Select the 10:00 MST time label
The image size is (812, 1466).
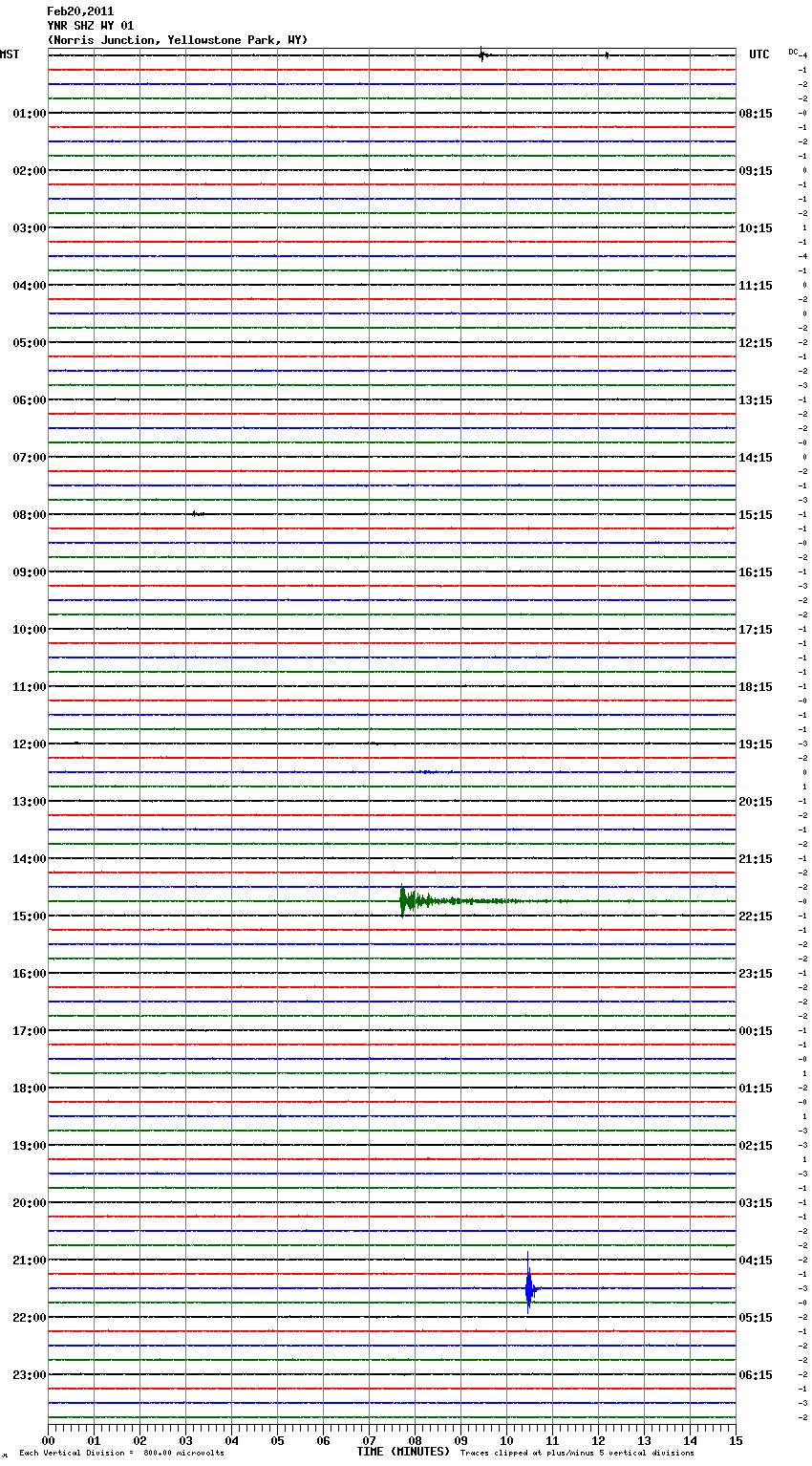[30, 630]
